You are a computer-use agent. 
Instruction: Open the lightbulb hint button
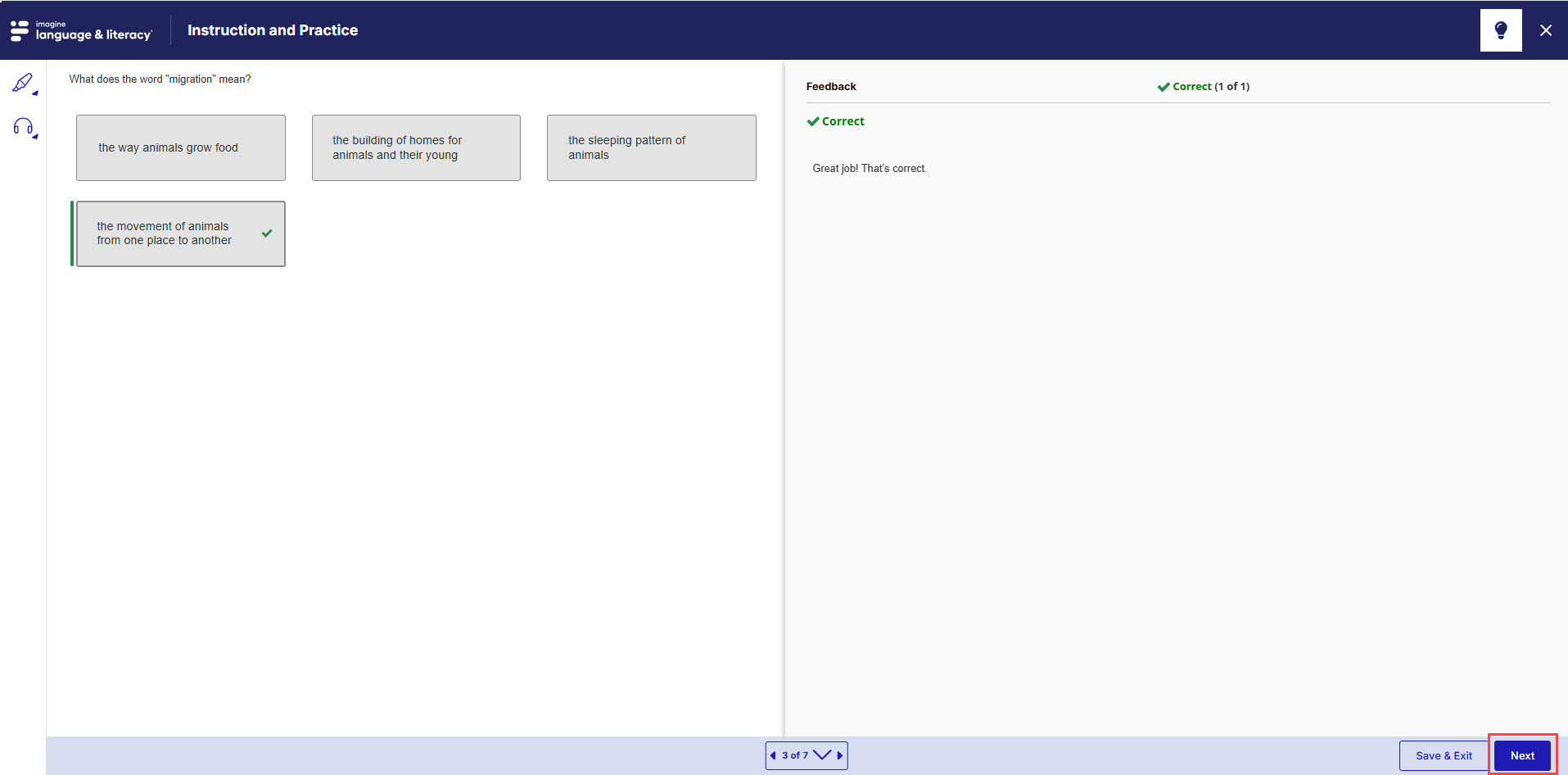pos(1501,30)
